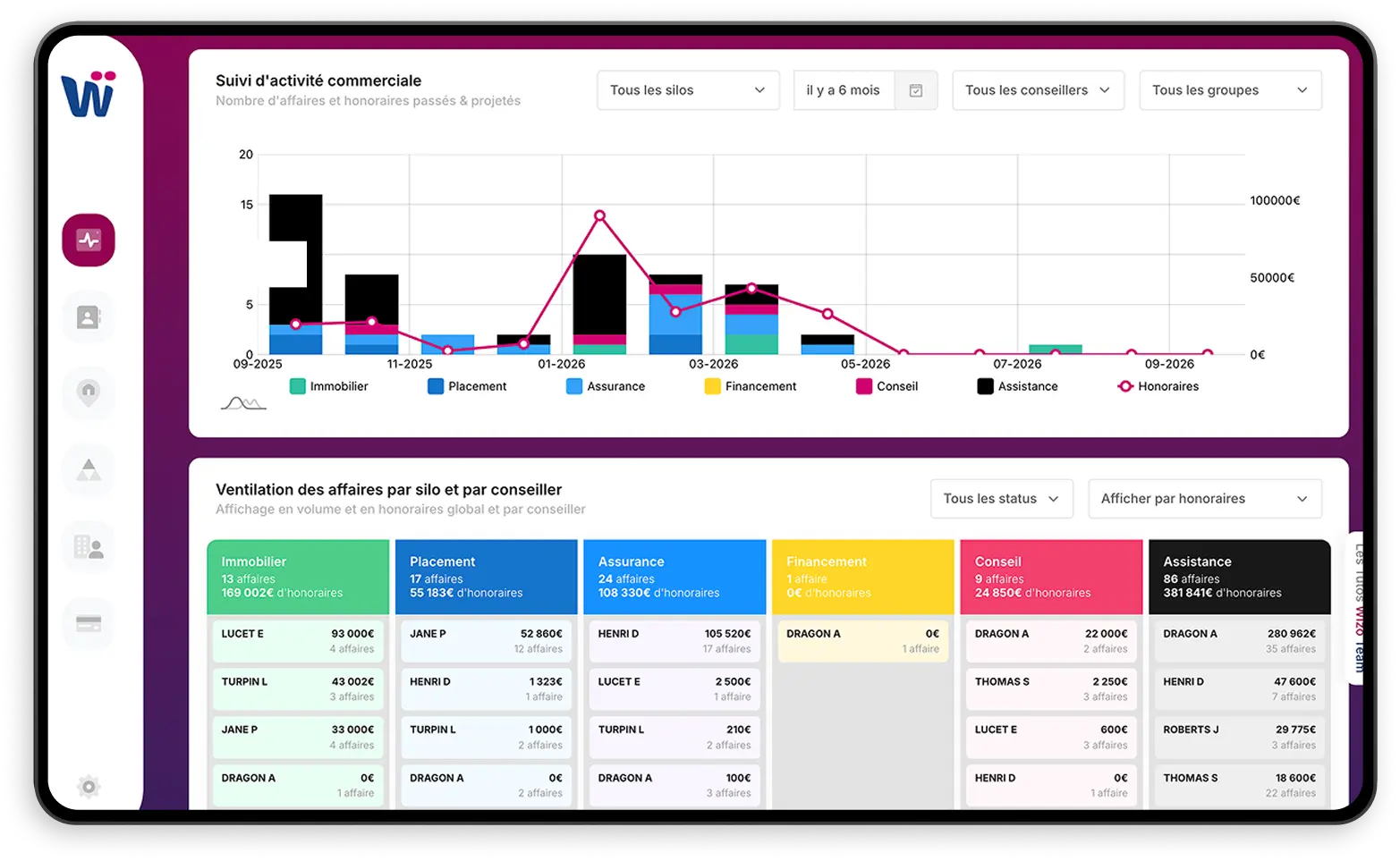Viewport: 1400px width, 861px height.
Task: Open LUCET E card in the Immobilier column
Action: (298, 641)
